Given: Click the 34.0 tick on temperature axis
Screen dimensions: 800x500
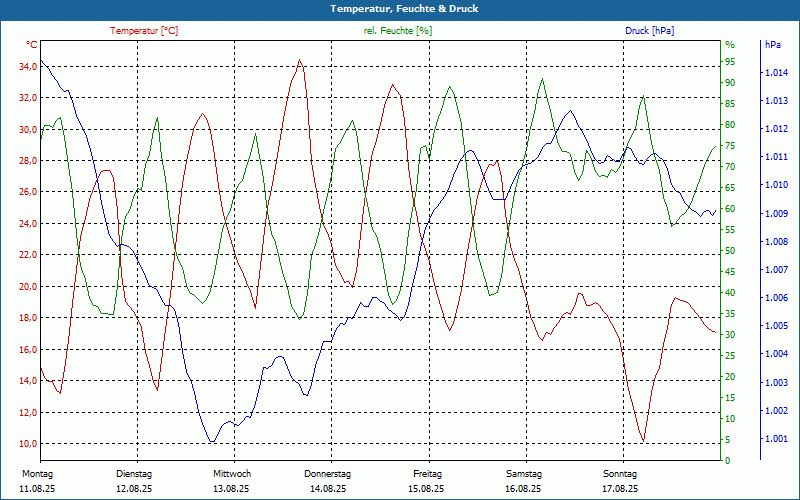Looking at the screenshot, I should pos(27,67).
